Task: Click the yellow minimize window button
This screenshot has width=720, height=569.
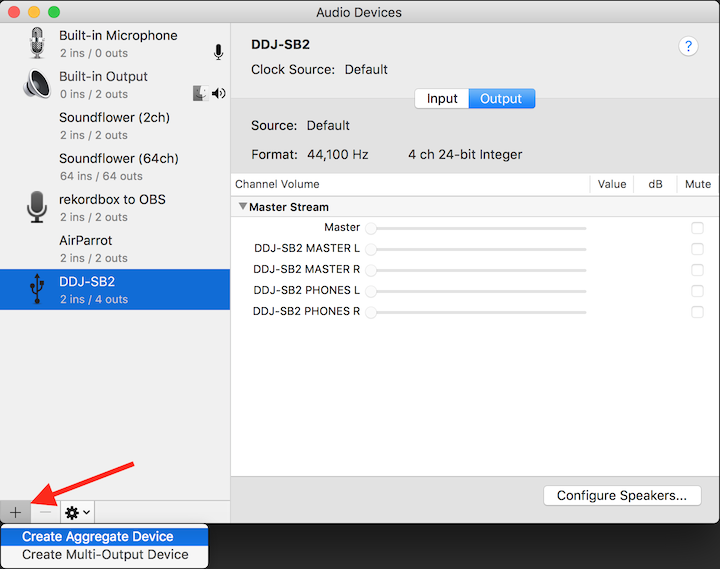Action: pos(34,12)
